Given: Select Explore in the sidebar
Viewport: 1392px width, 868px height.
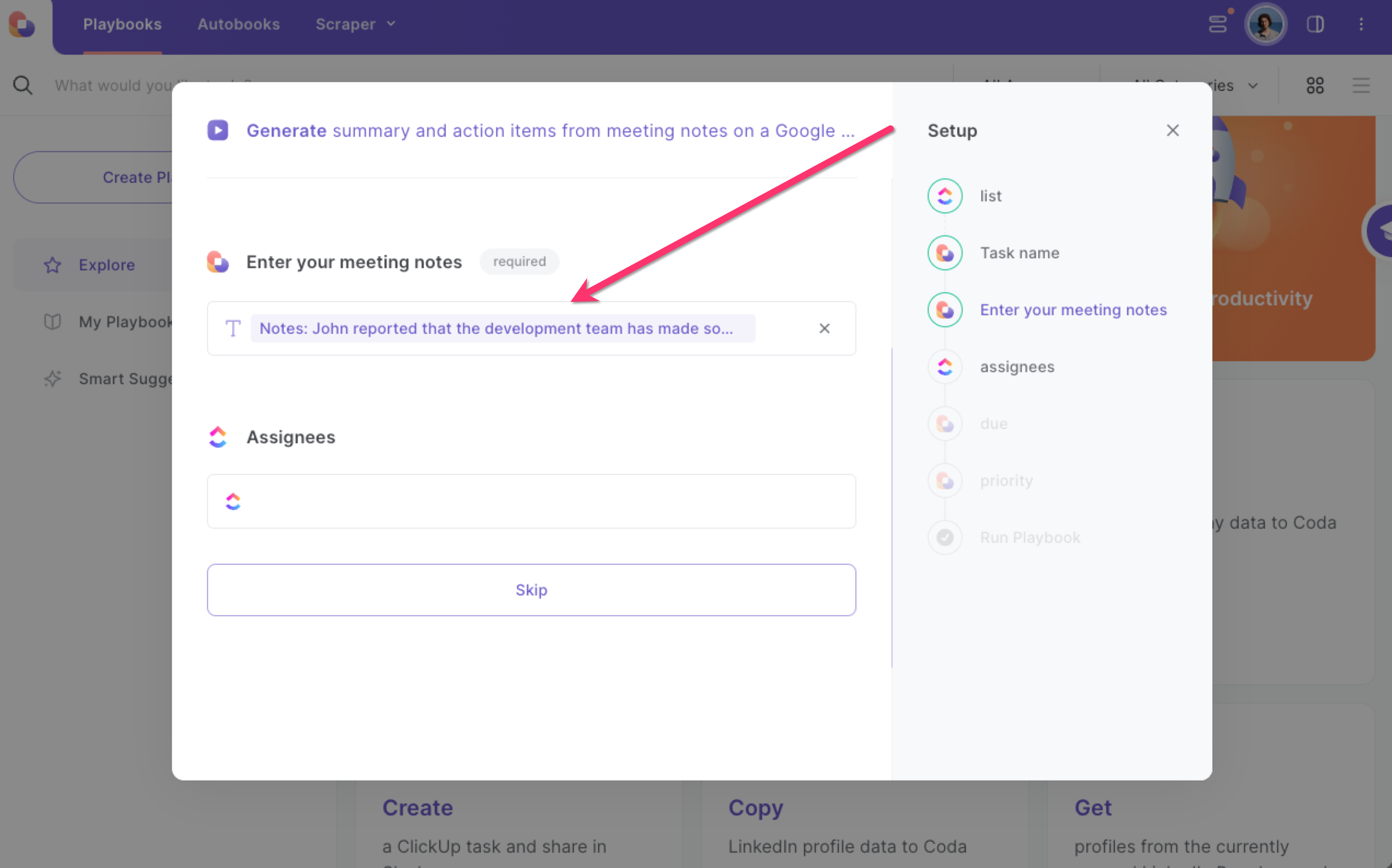Looking at the screenshot, I should pos(93,265).
